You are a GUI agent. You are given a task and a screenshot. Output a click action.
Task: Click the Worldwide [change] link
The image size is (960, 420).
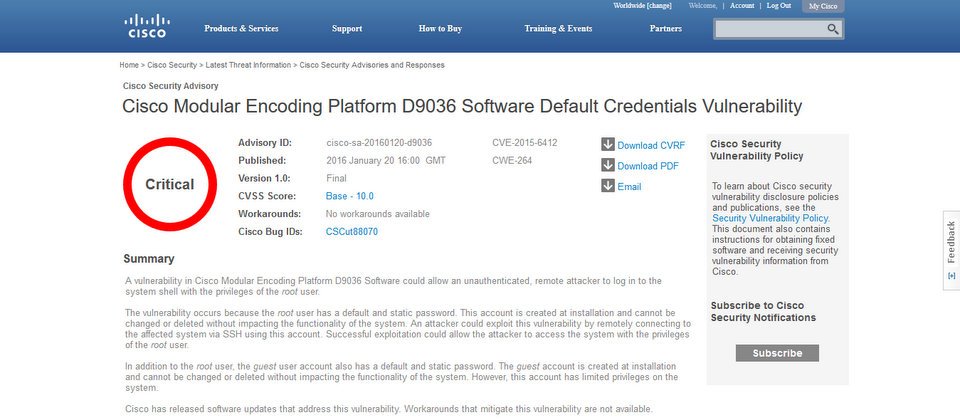pyautogui.click(x=642, y=6)
